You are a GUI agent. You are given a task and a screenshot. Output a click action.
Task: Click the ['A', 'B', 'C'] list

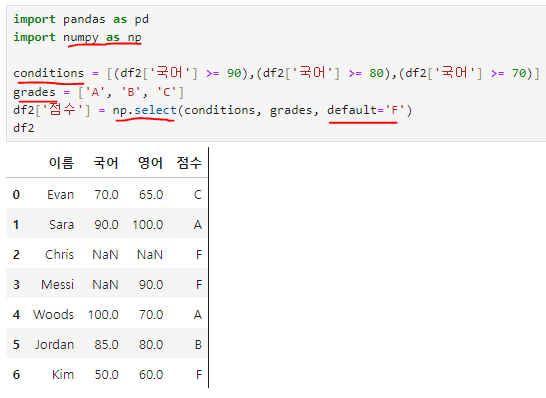tap(131, 92)
